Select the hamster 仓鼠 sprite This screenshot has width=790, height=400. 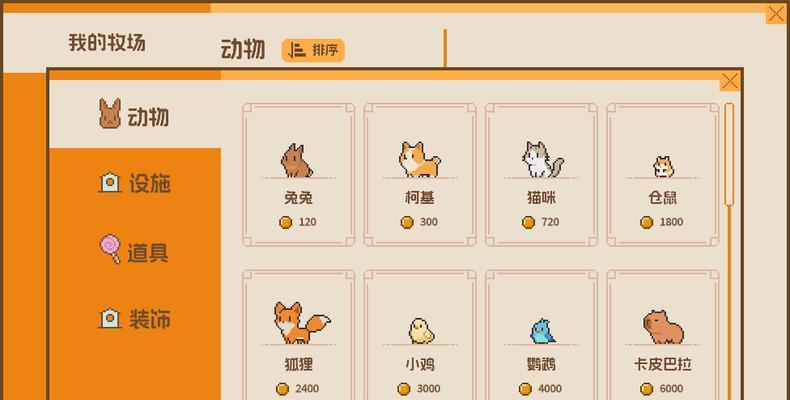(x=664, y=167)
